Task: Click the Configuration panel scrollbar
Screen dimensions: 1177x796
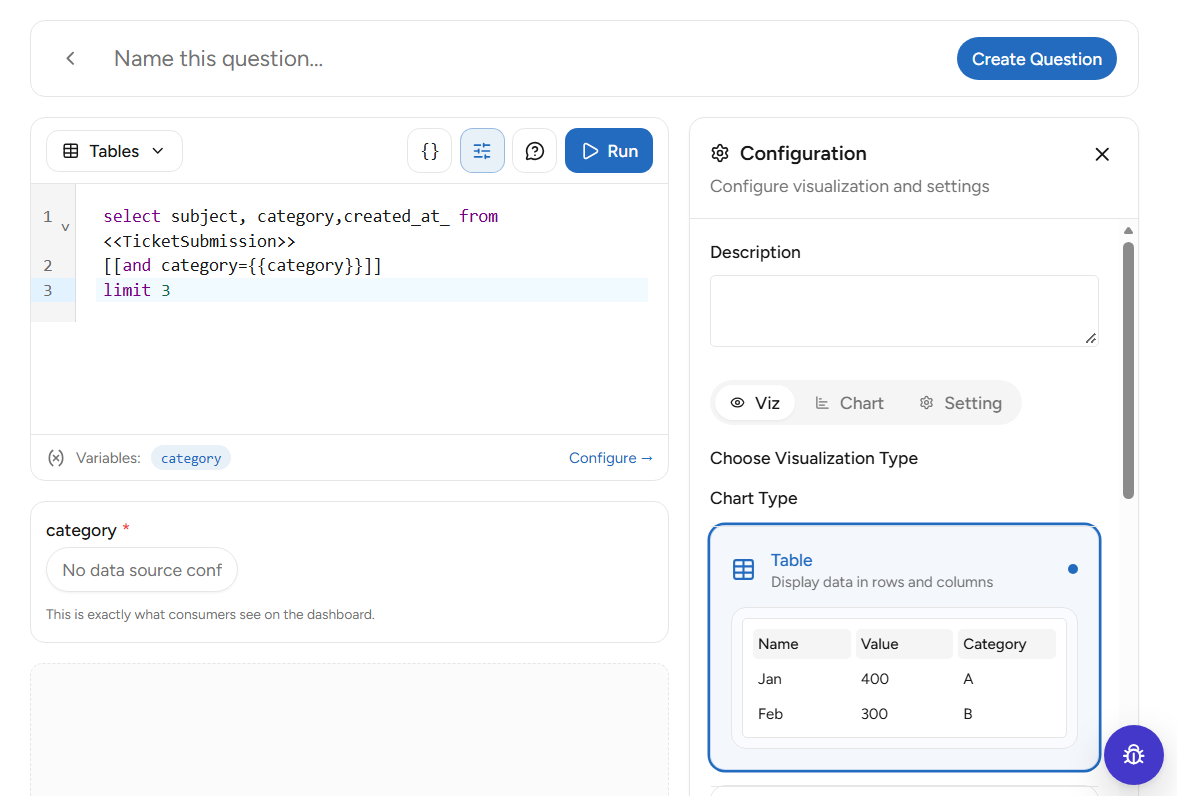Action: tap(1128, 370)
